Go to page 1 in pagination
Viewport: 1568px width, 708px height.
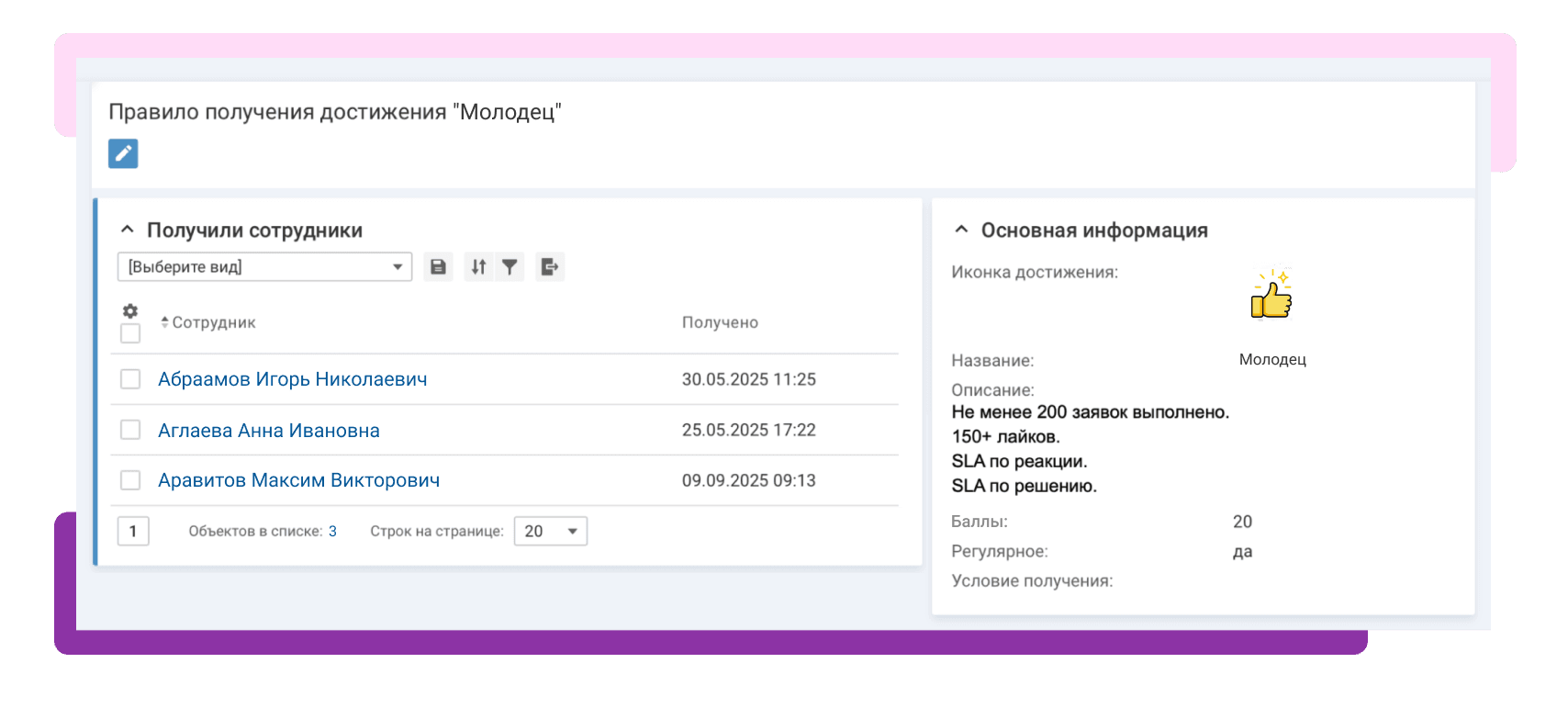tap(133, 531)
